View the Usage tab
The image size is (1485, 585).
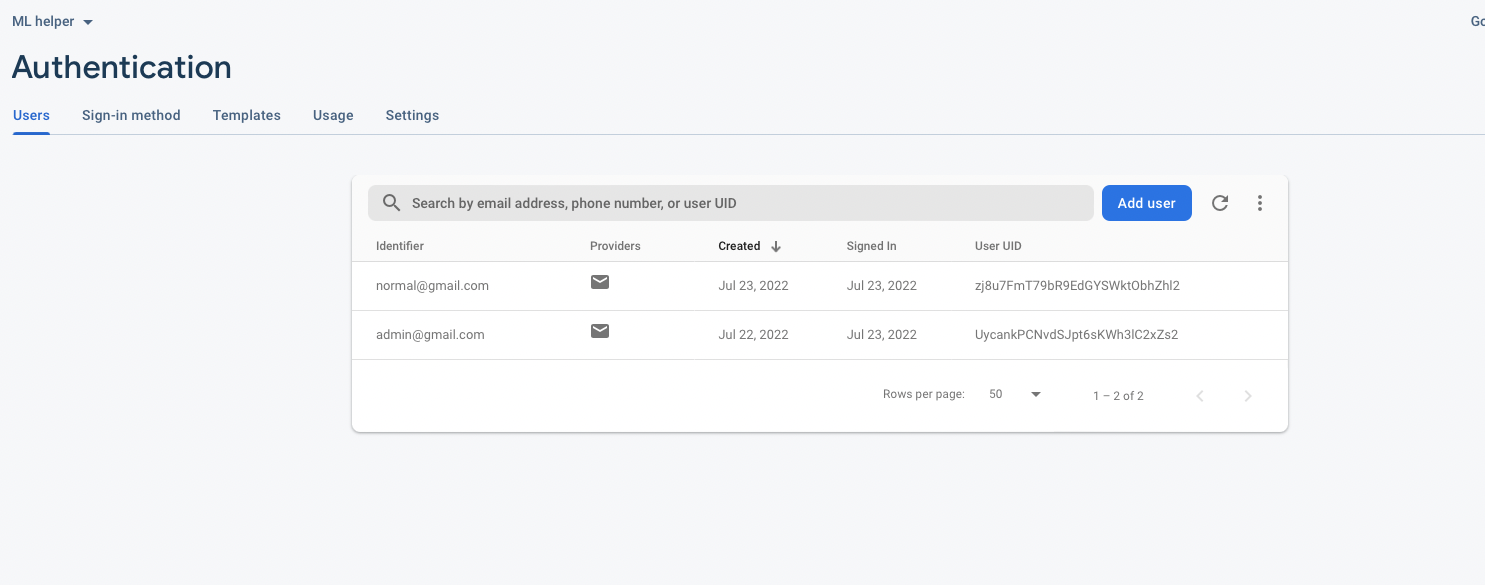pos(333,115)
